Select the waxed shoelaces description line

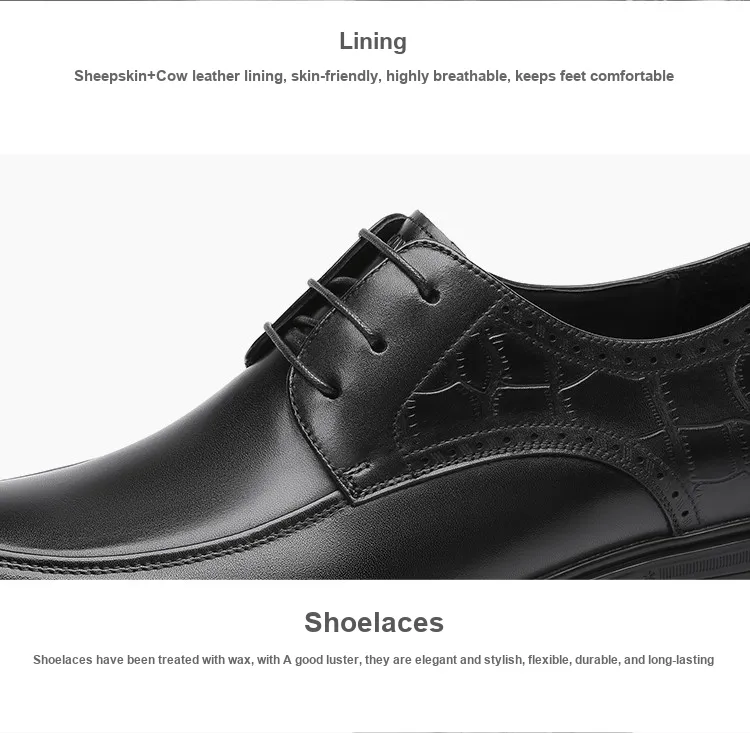pyautogui.click(x=374, y=660)
